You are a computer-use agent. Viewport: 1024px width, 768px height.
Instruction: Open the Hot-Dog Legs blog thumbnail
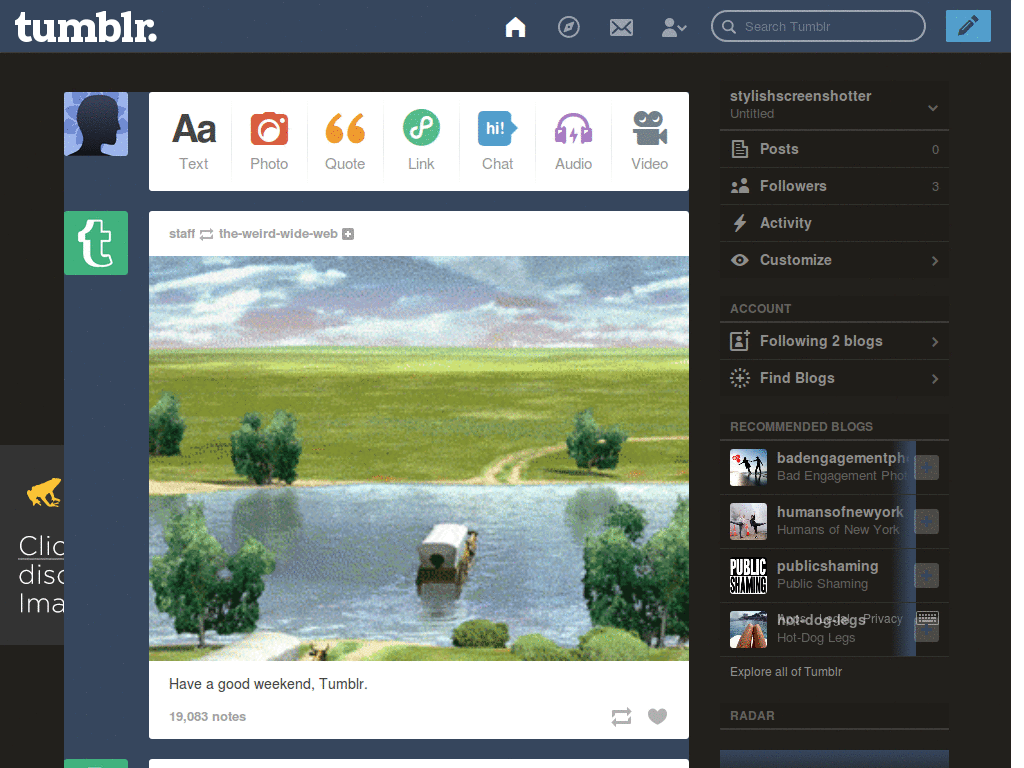(x=748, y=630)
